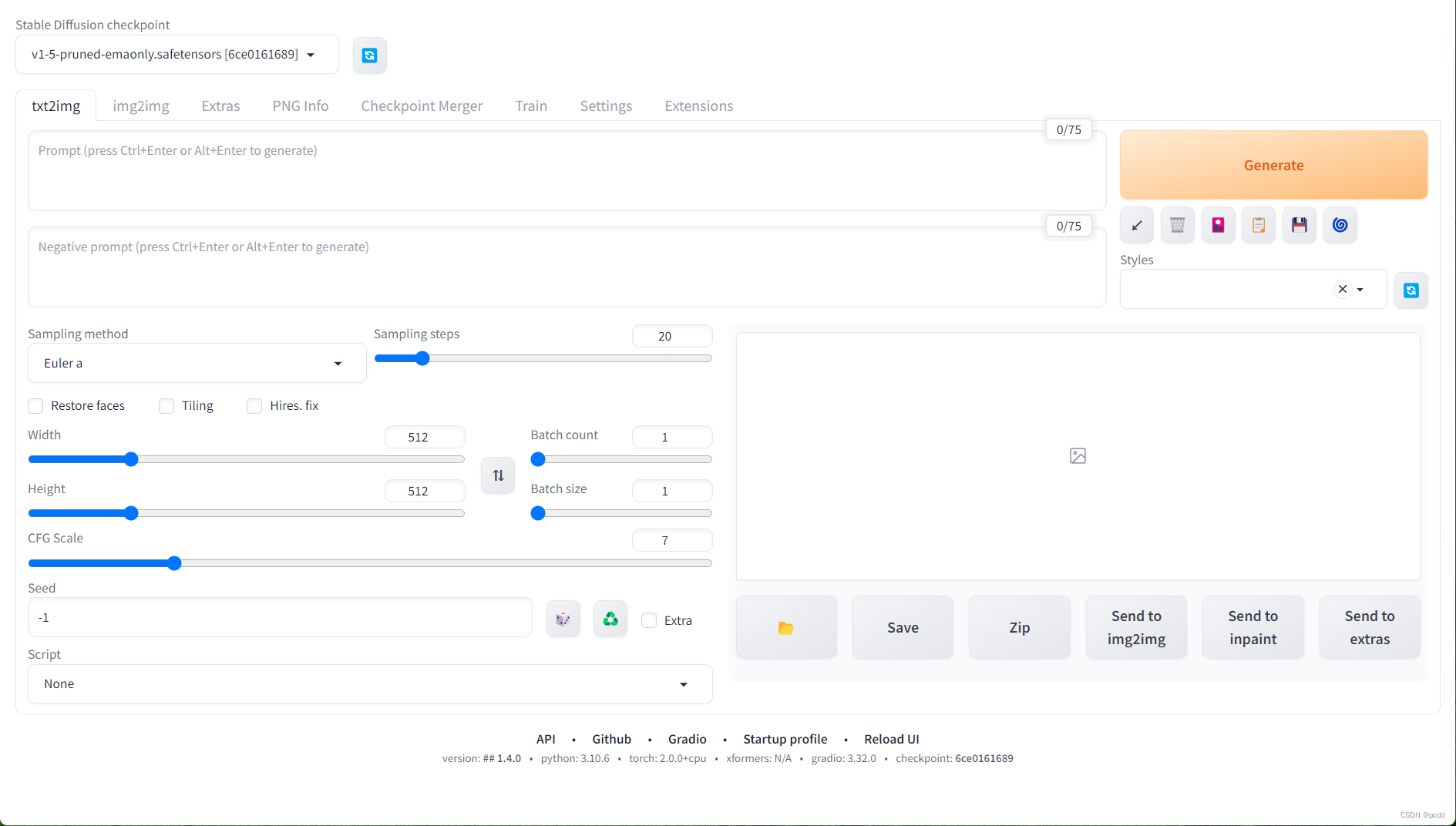
Task: Open output folder with the folder icon button
Action: pos(786,627)
